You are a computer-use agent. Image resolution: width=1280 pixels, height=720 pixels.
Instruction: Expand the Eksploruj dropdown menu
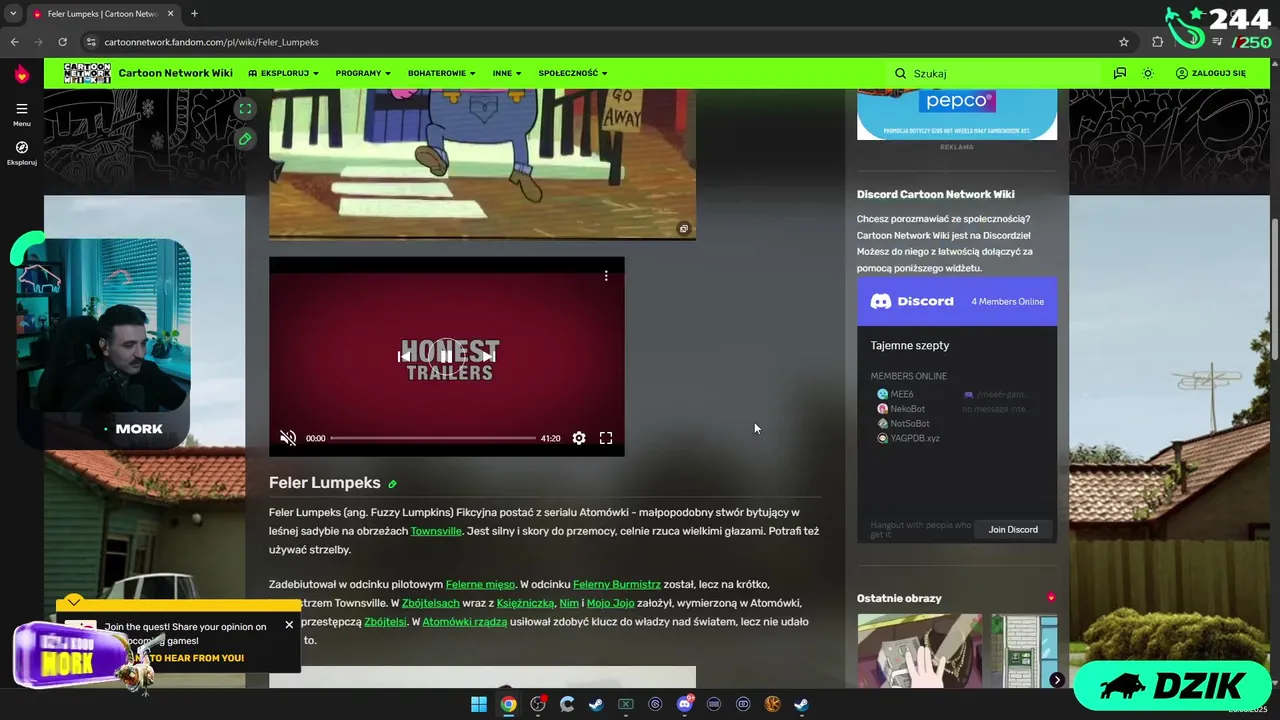click(284, 73)
